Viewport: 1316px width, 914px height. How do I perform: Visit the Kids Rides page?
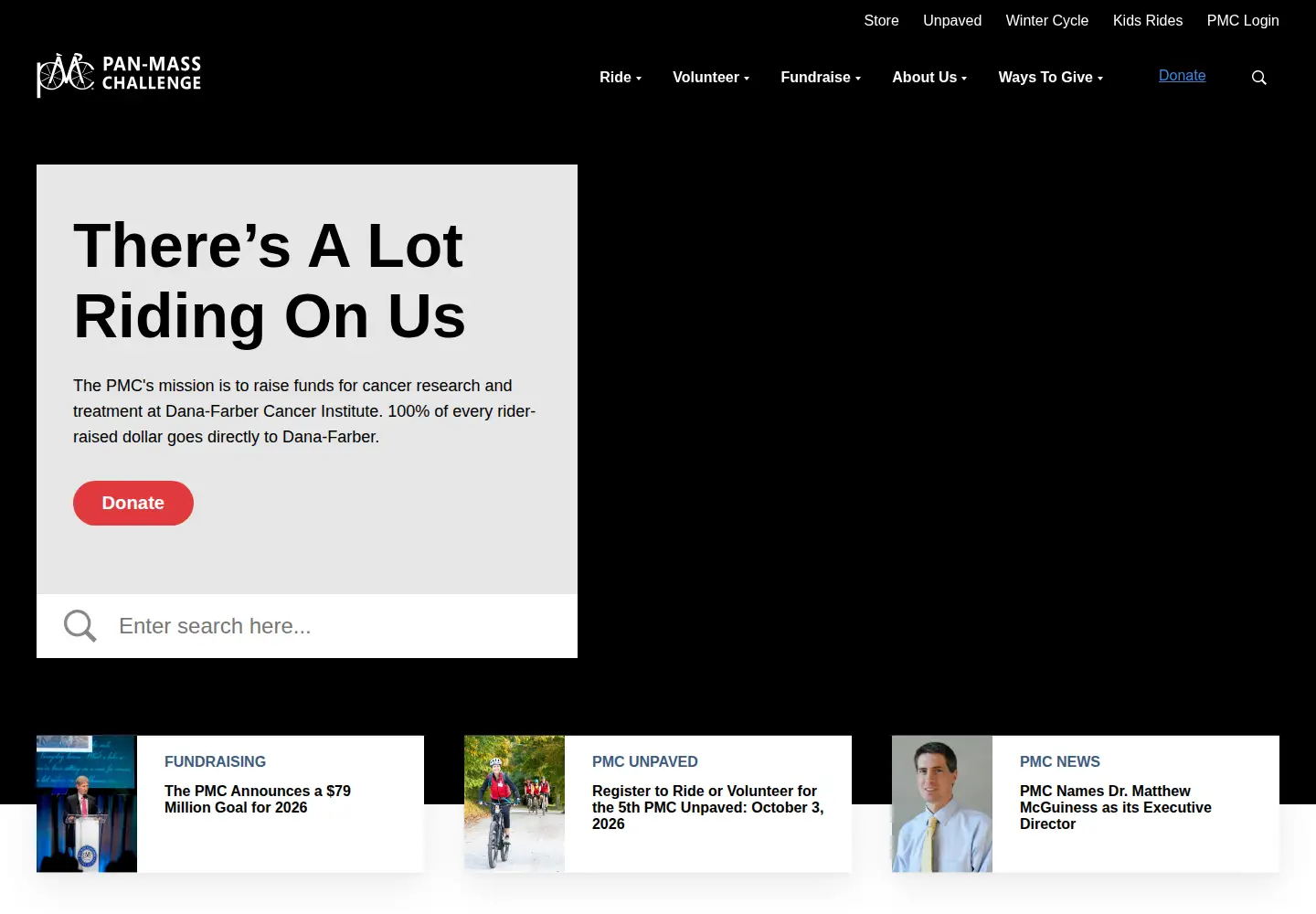pos(1148,20)
